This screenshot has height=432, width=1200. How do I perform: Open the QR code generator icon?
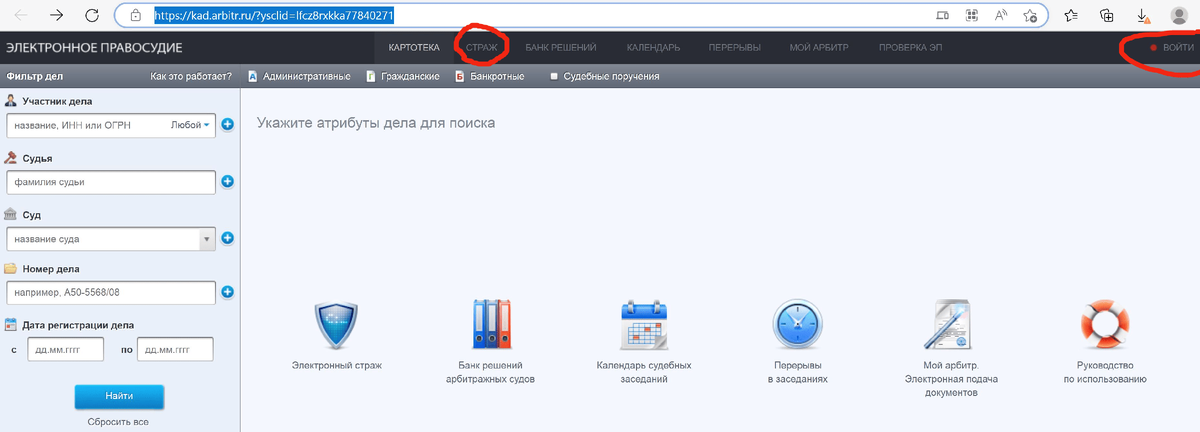coord(971,15)
